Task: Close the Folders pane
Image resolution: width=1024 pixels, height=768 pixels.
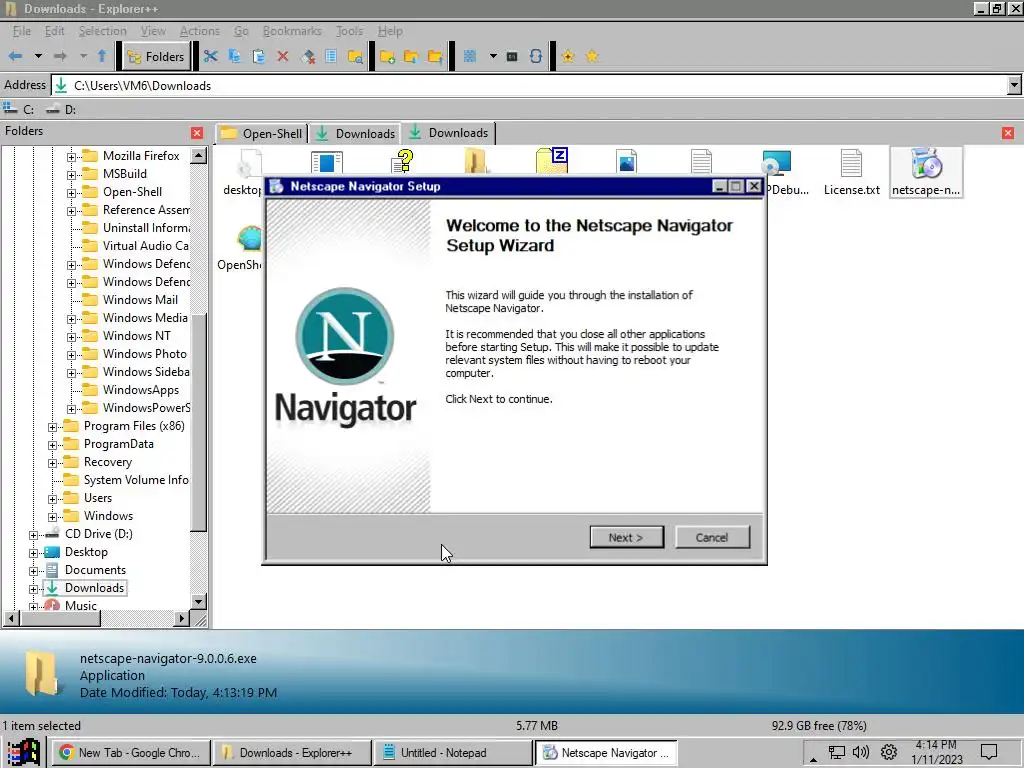Action: (x=197, y=133)
